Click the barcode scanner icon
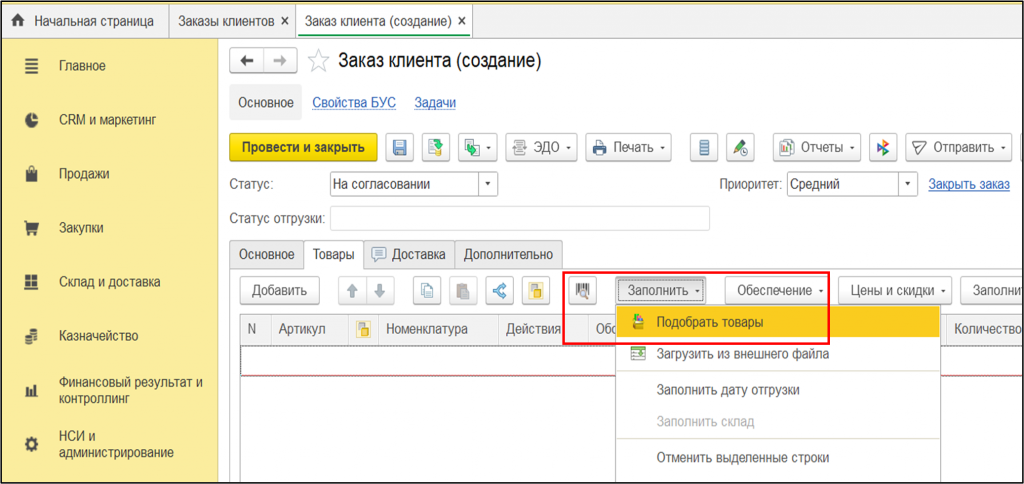 coord(582,291)
